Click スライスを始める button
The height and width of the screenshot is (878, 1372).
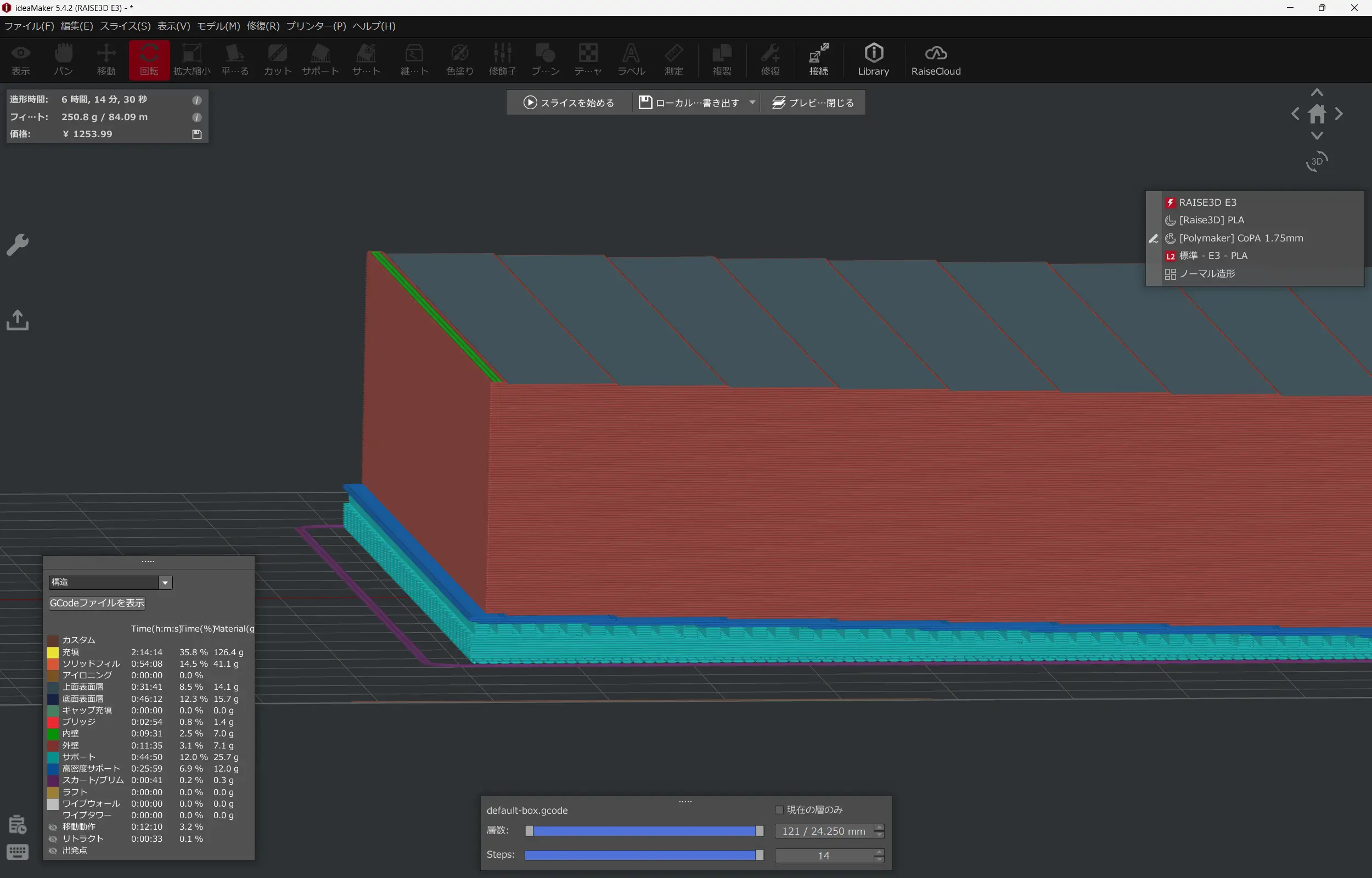coord(569,103)
